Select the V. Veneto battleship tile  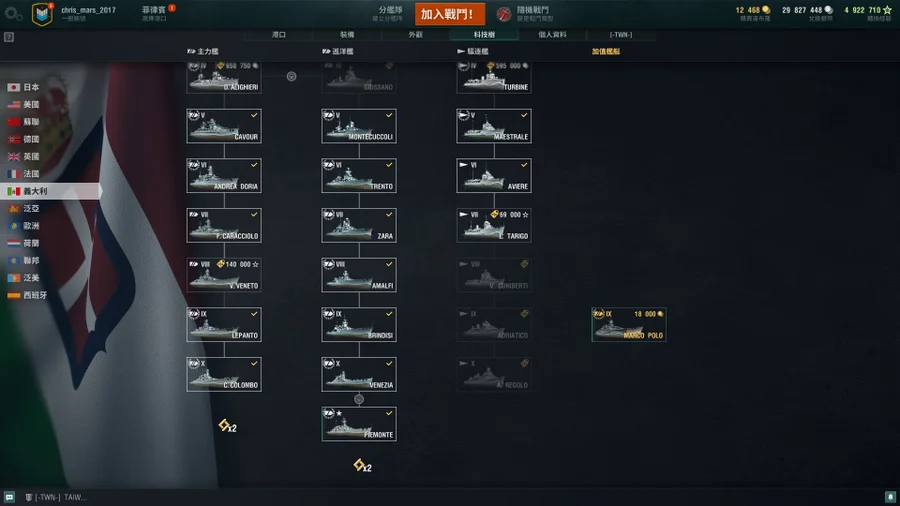pyautogui.click(x=224, y=275)
